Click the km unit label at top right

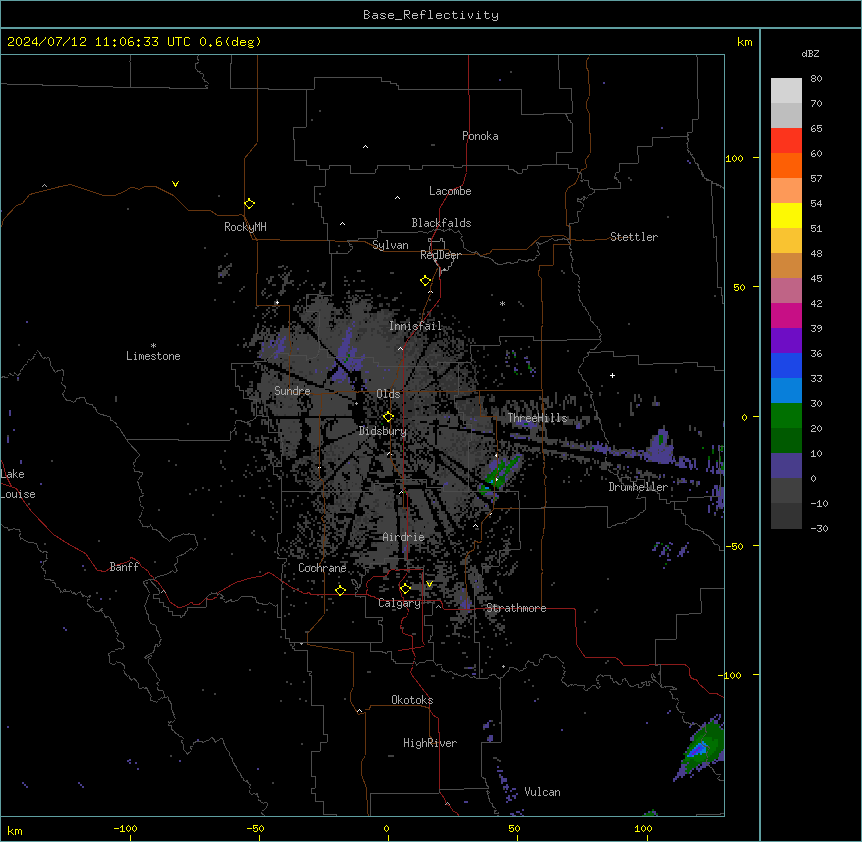click(x=745, y=42)
